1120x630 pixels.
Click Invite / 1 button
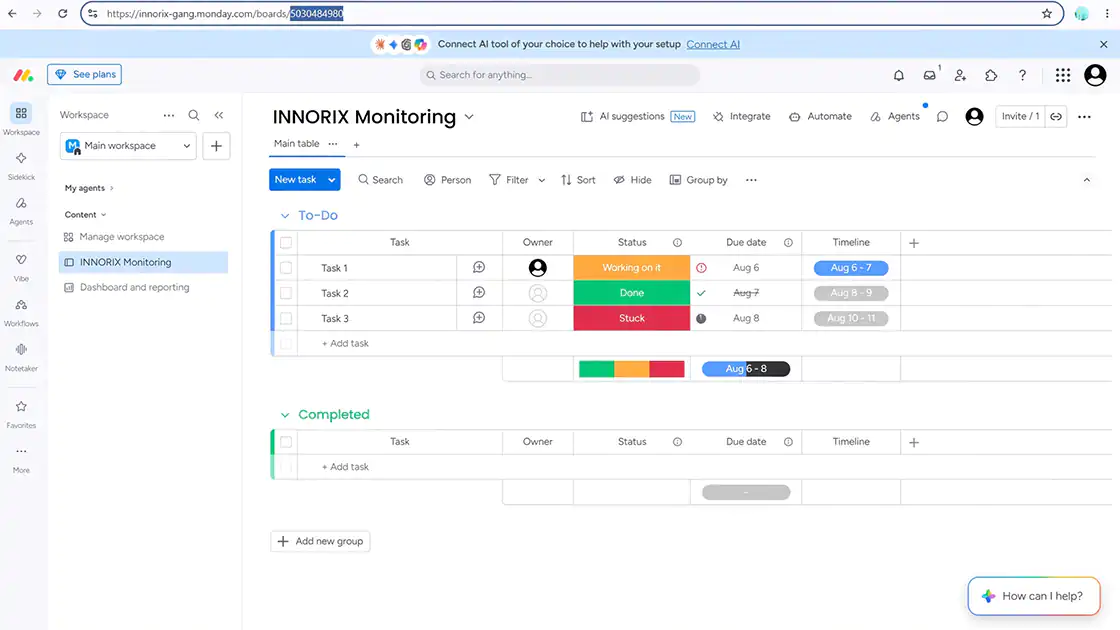click(x=1020, y=116)
